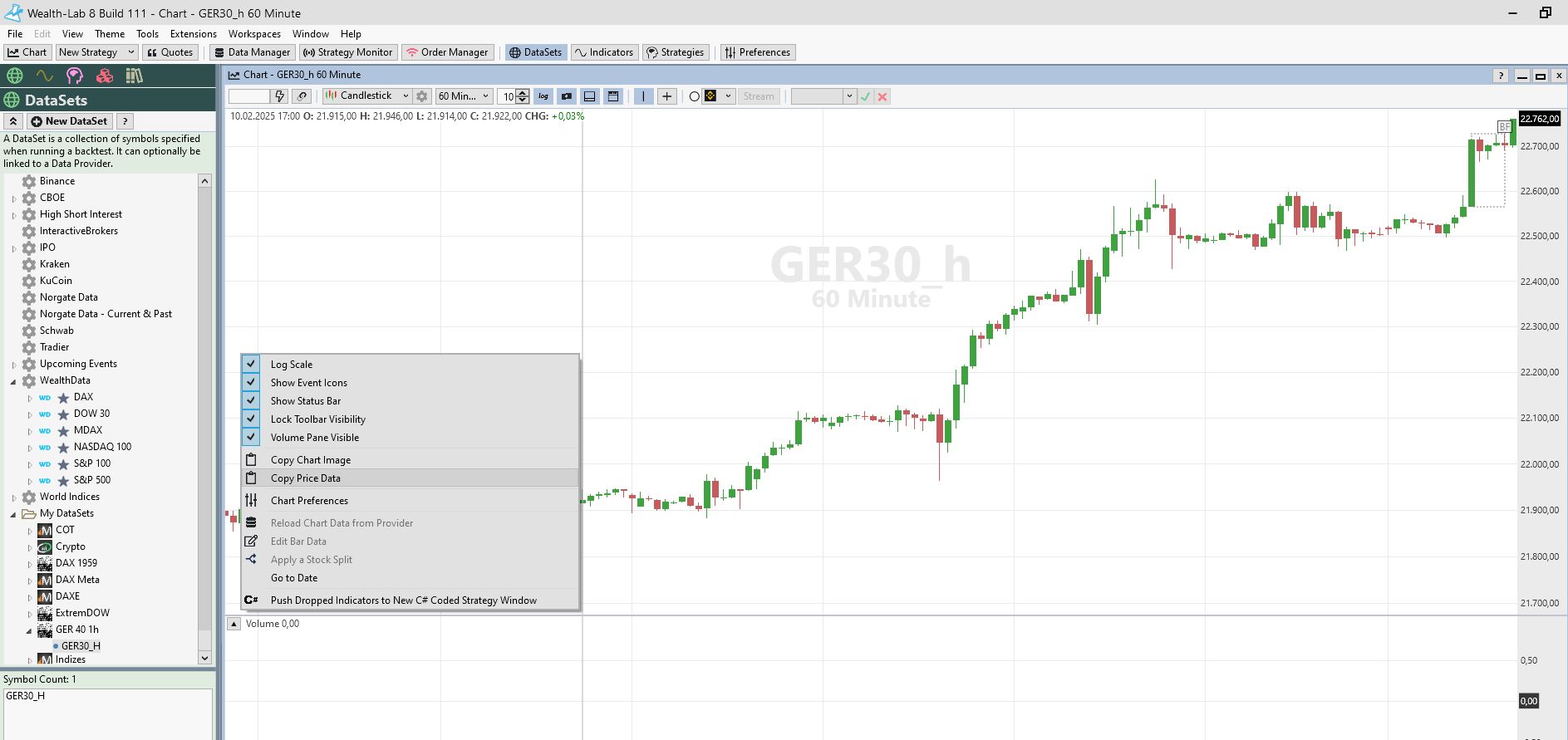Select the Crypto dataset
This screenshot has width=1568, height=740.
click(71, 546)
